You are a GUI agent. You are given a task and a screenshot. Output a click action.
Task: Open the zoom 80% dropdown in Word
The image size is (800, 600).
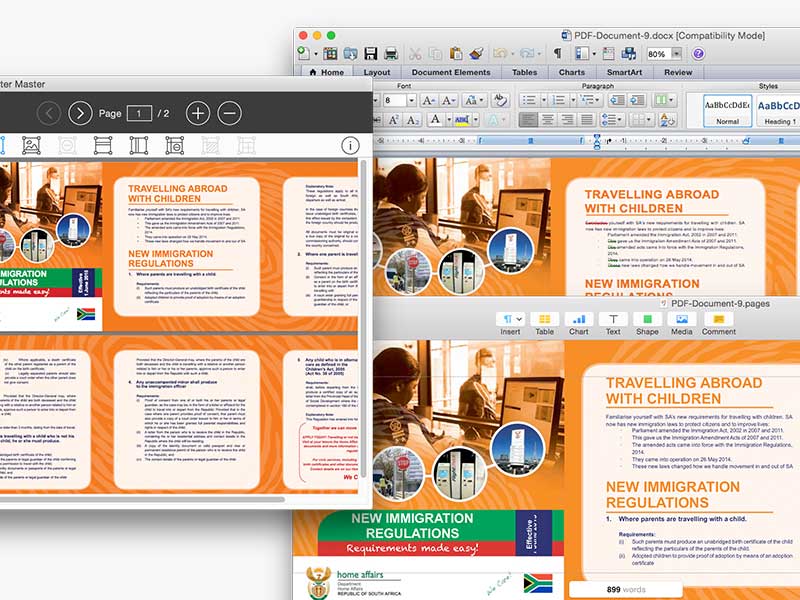(x=677, y=54)
